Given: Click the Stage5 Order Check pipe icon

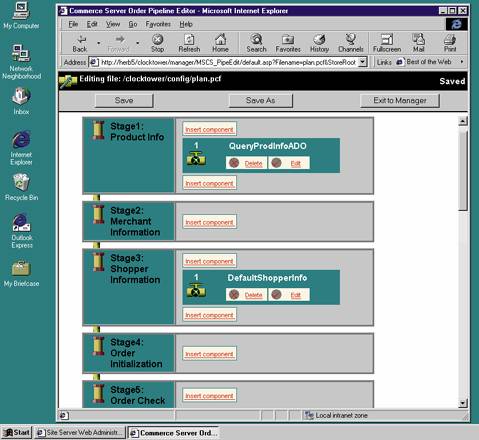Looking at the screenshot, I should 99,394.
